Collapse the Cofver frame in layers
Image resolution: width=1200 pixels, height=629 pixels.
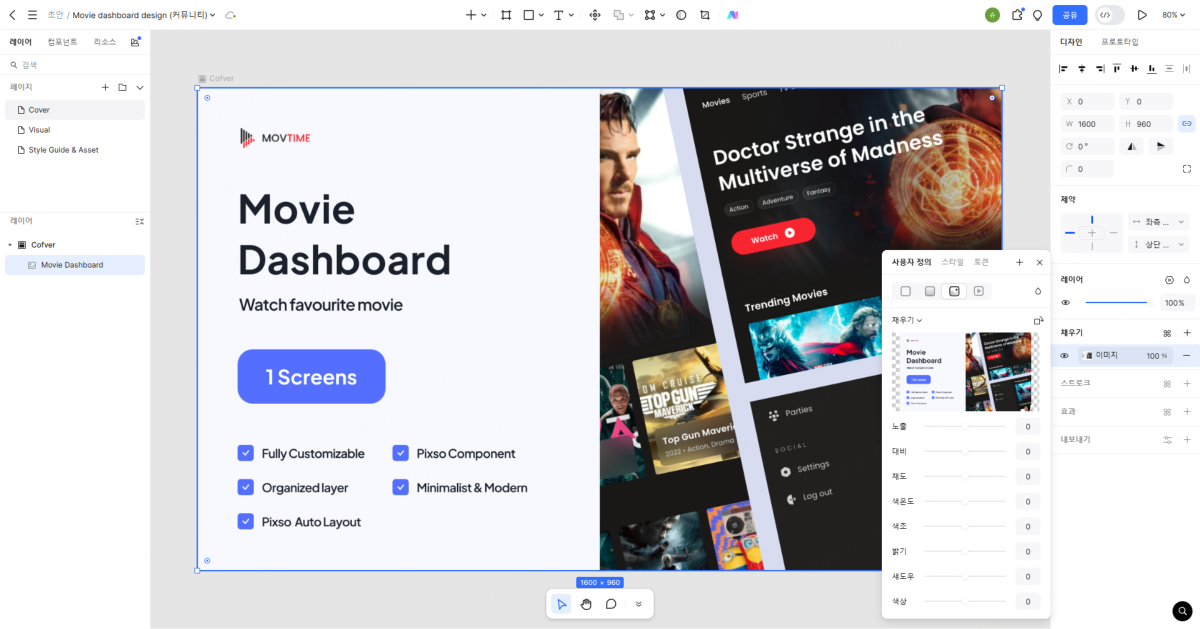pos(10,245)
